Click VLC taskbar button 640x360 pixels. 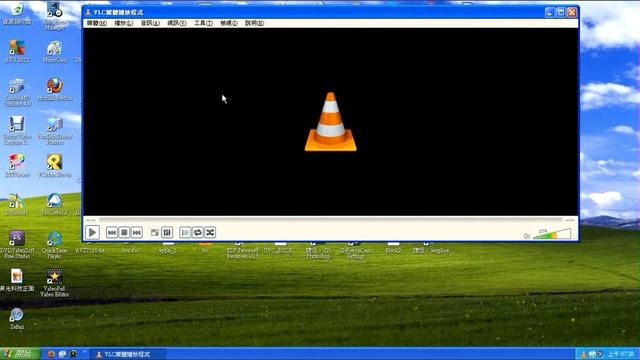128,354
